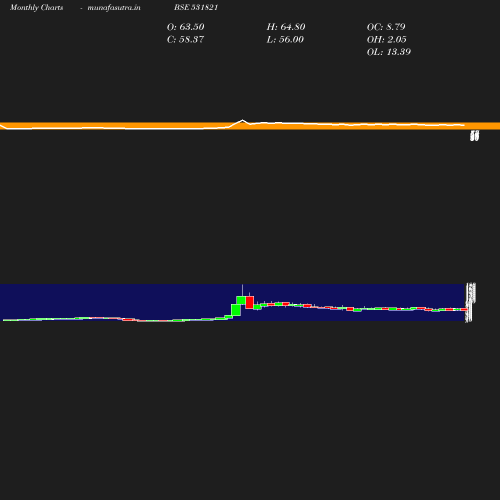Screen dimensions: 500x500
Task: Click the high price H: 64.80 value
Action: point(286,27)
